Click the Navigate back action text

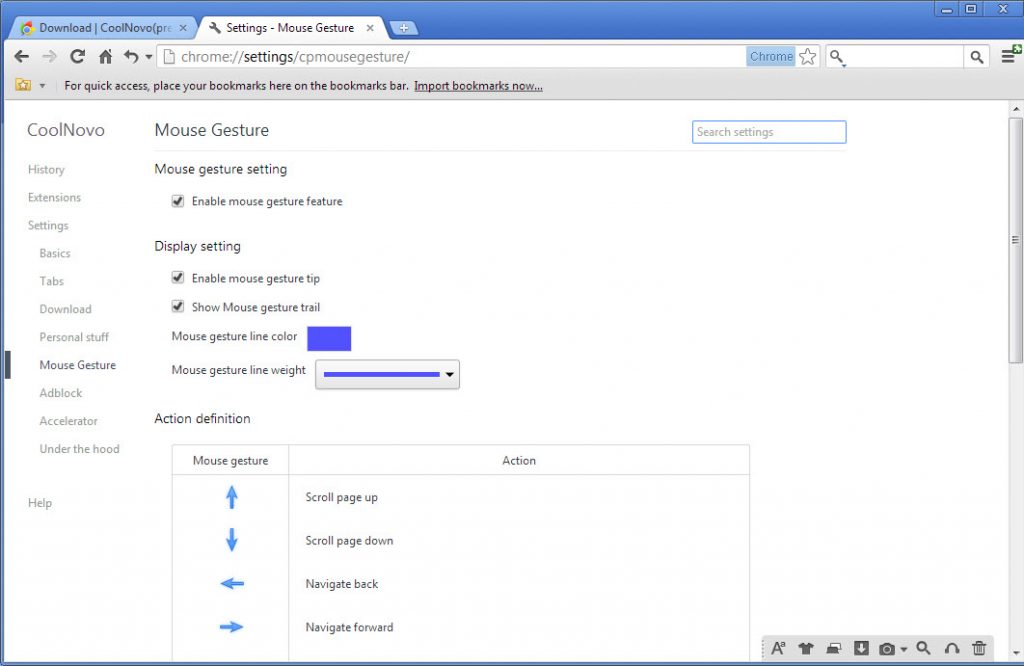tap(342, 584)
